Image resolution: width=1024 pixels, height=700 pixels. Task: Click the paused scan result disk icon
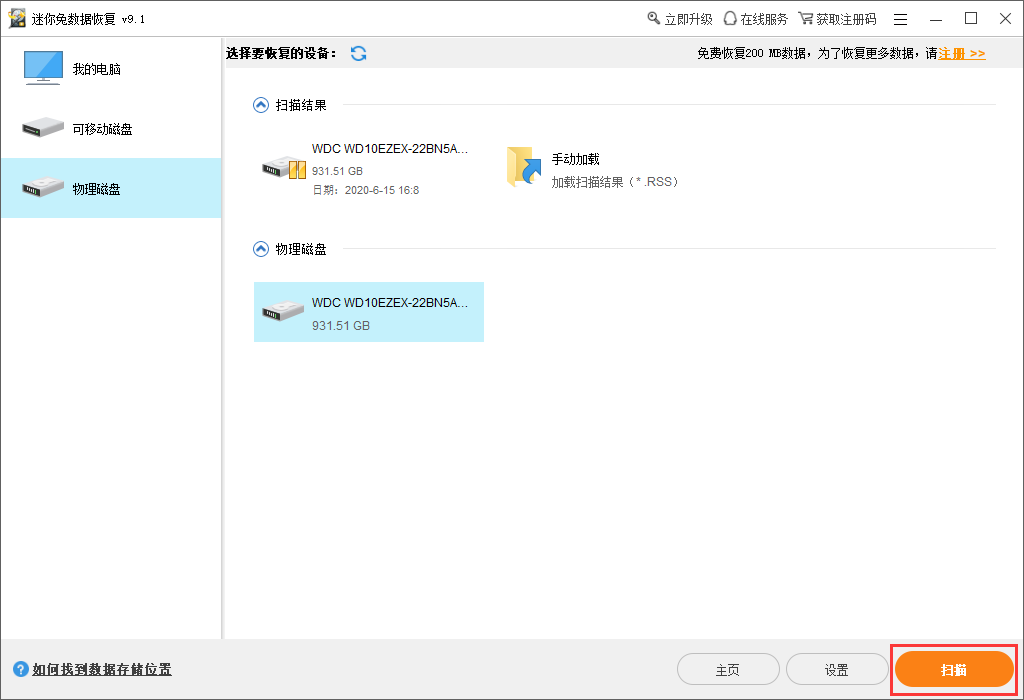284,168
